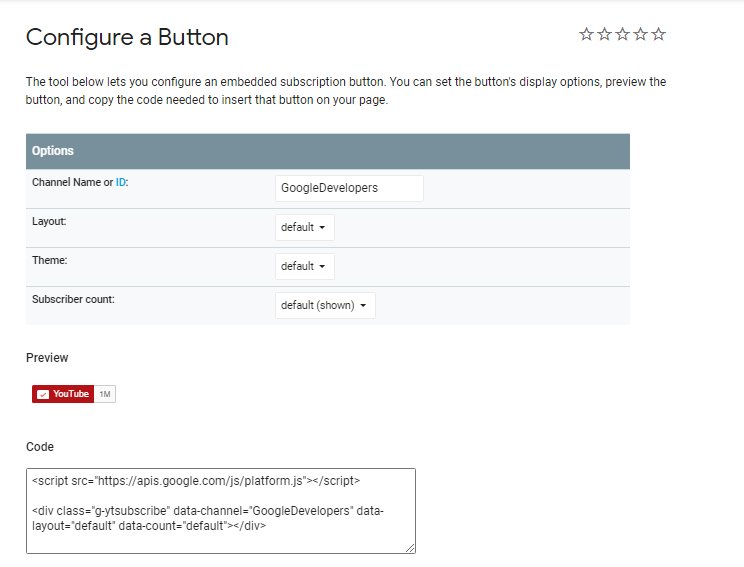Click the 1M subscriber count bubble
This screenshot has width=744, height=567.
click(105, 394)
